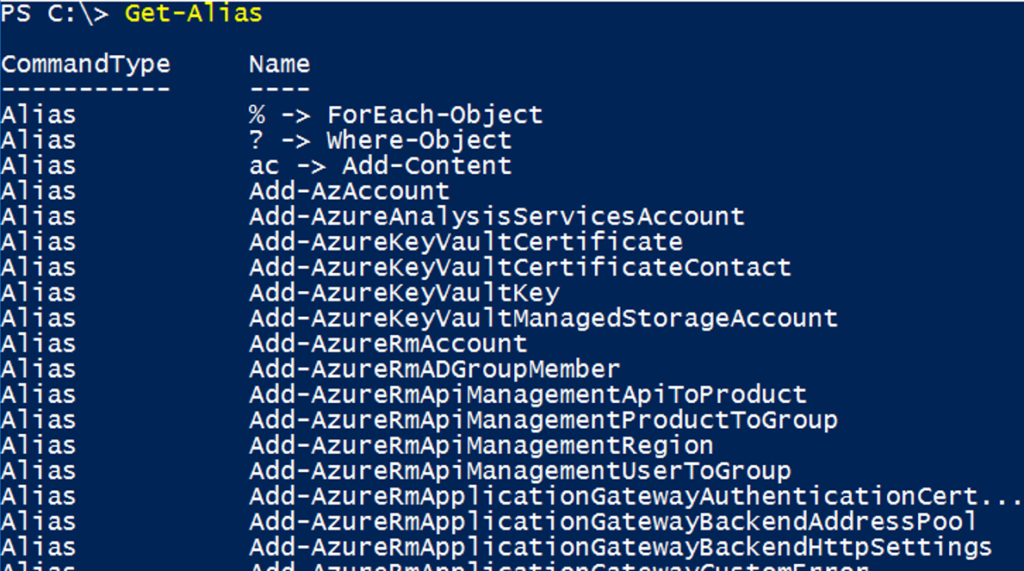Click Add-AzureKeyVaultCertificateContact entry
Image resolution: width=1024 pixels, height=571 pixels.
pyautogui.click(x=520, y=267)
